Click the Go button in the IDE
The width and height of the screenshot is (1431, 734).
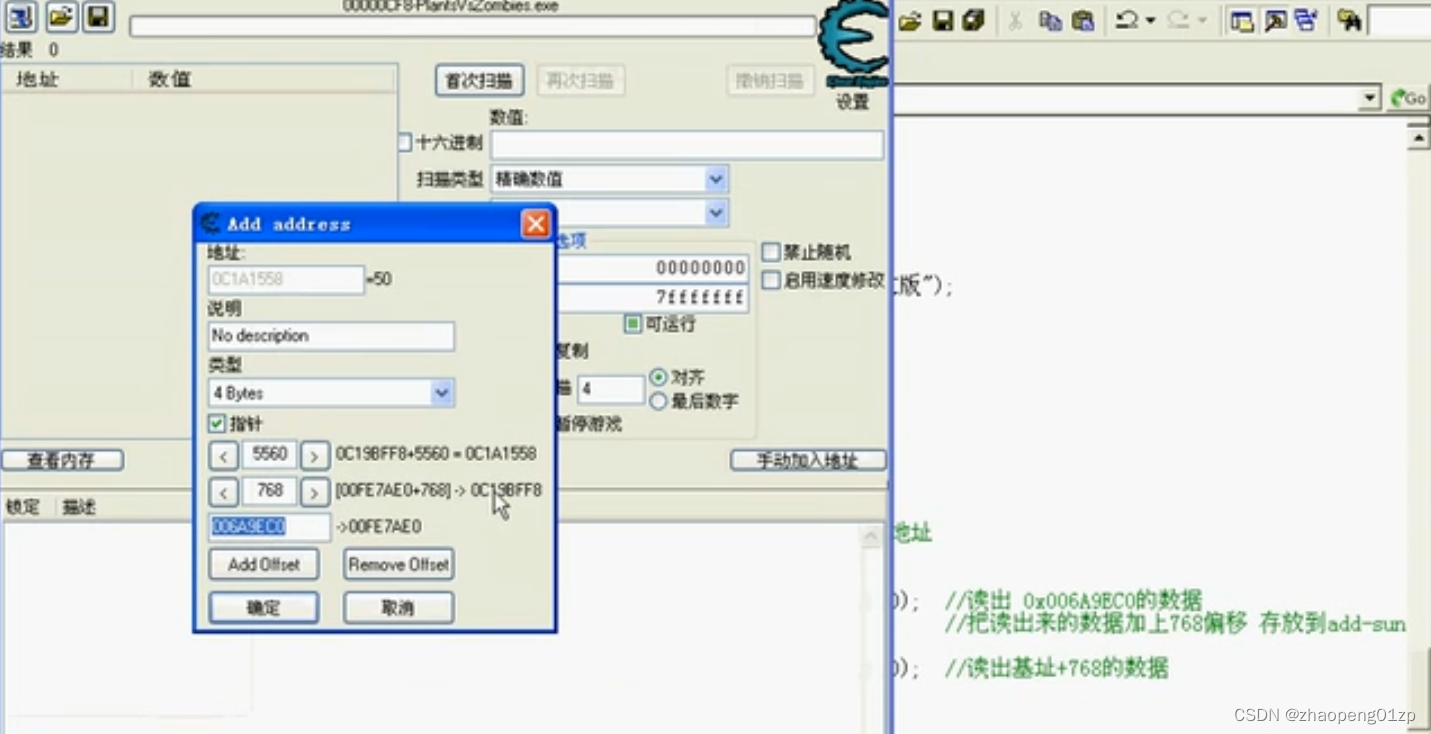click(1408, 98)
